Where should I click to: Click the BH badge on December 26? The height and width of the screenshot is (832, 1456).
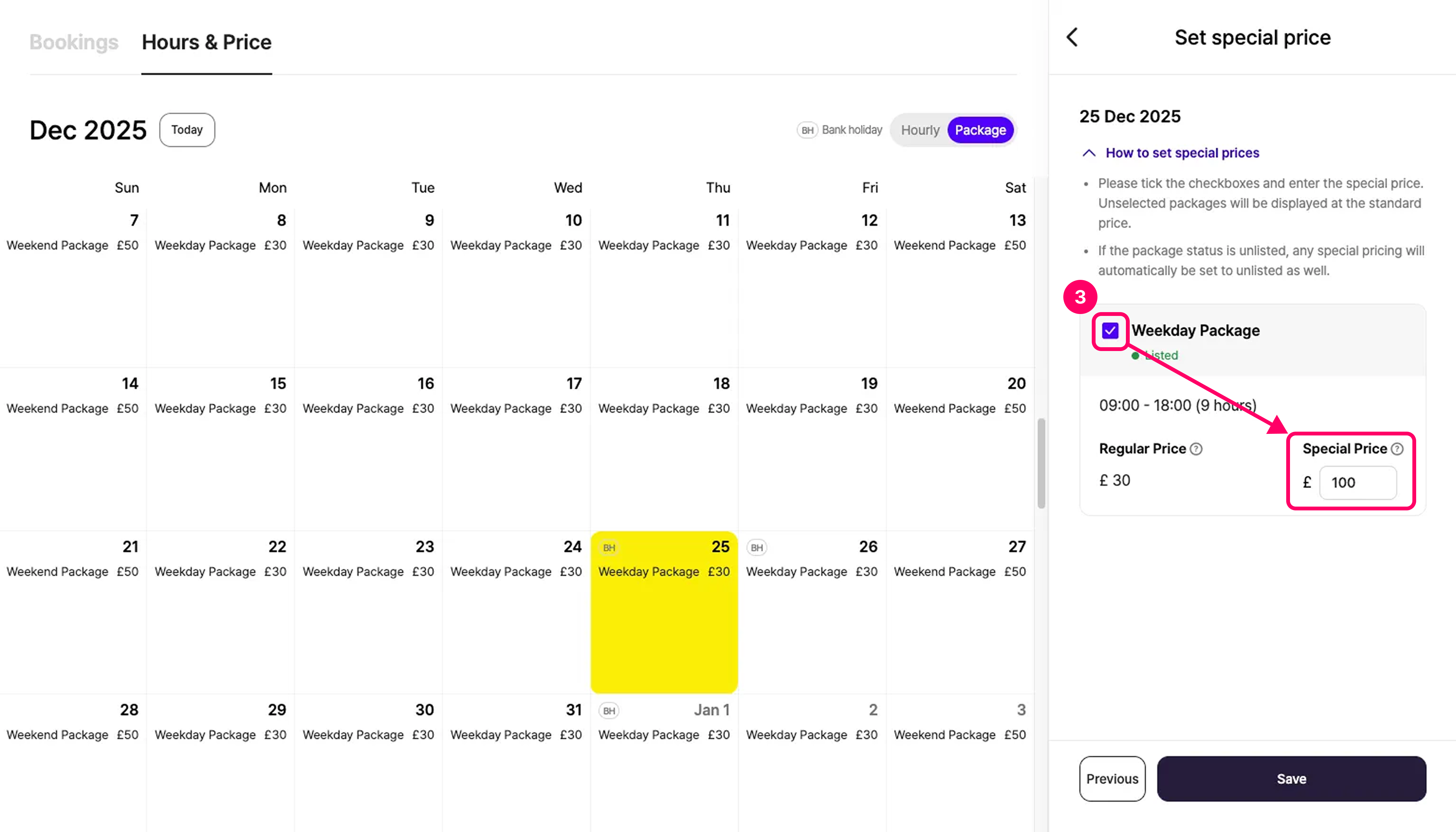756,547
